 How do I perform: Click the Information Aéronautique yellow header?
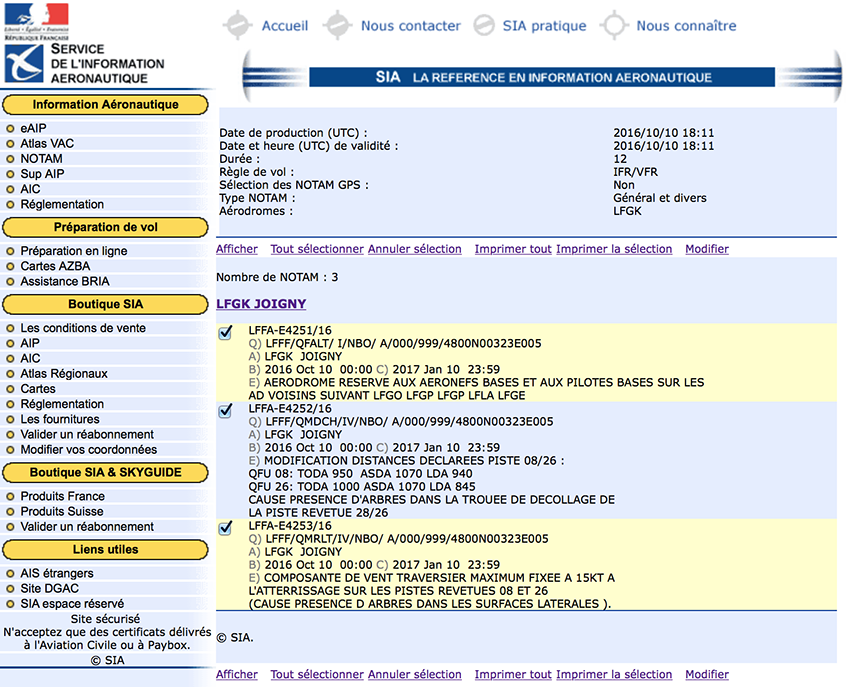point(105,105)
